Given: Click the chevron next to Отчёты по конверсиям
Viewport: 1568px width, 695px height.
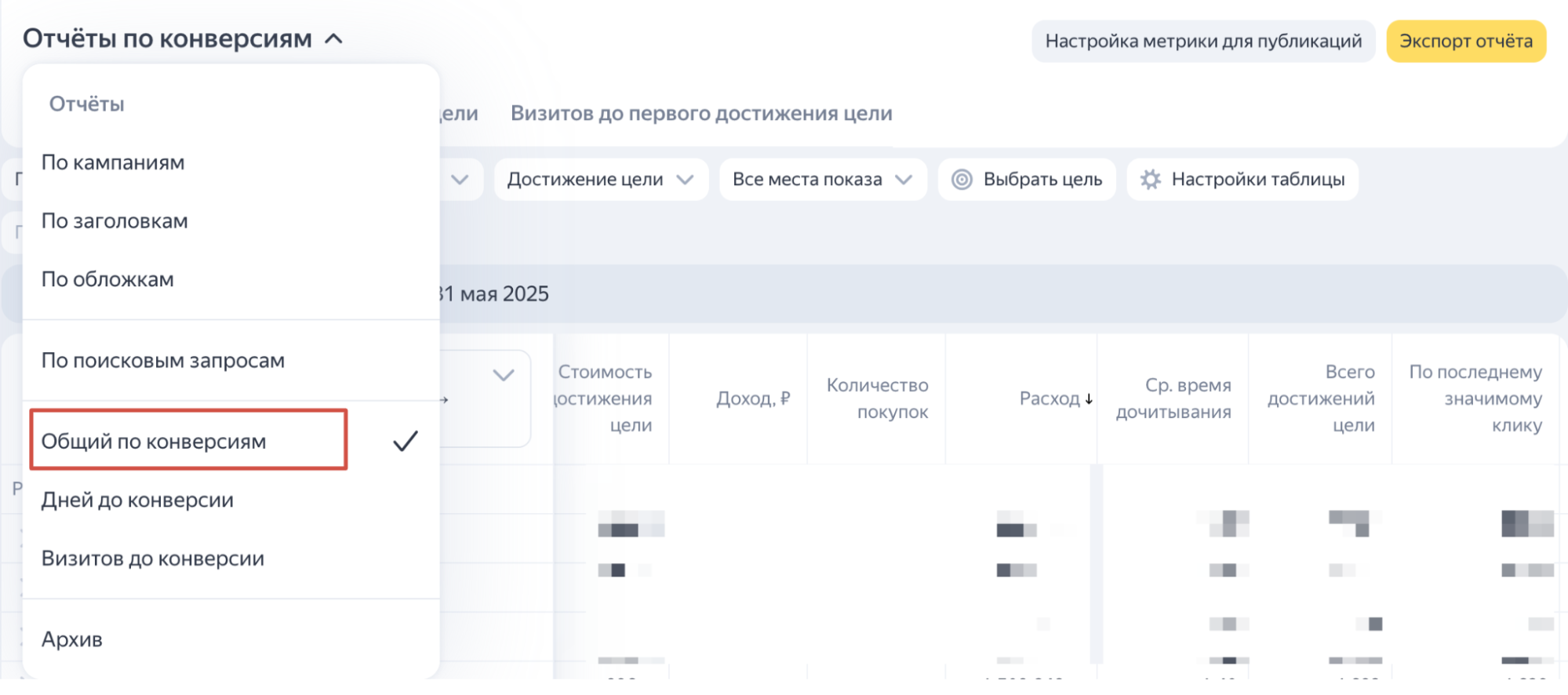Looking at the screenshot, I should [333, 38].
